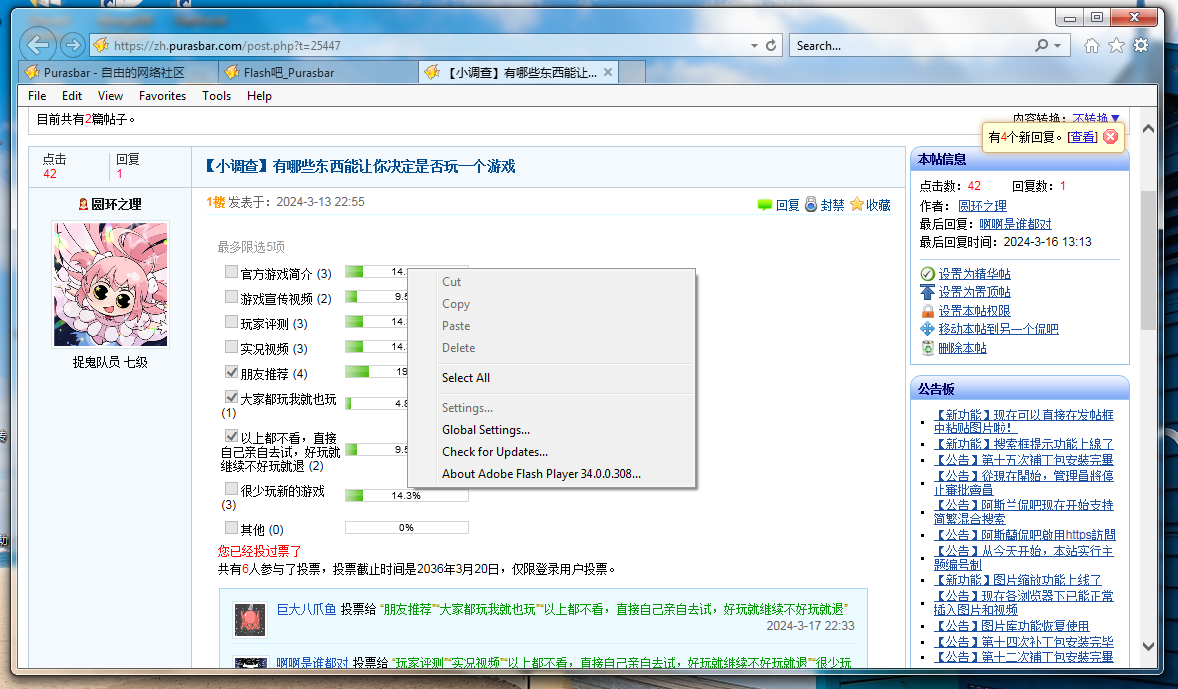The image size is (1178, 689).
Task: Click the 很少玩新的游戏 14.3% vote bar
Action: (406, 495)
